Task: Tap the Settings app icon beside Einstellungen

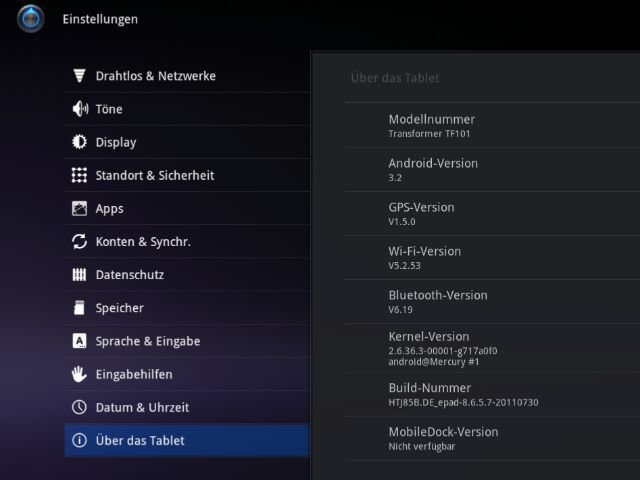Action: [x=31, y=19]
